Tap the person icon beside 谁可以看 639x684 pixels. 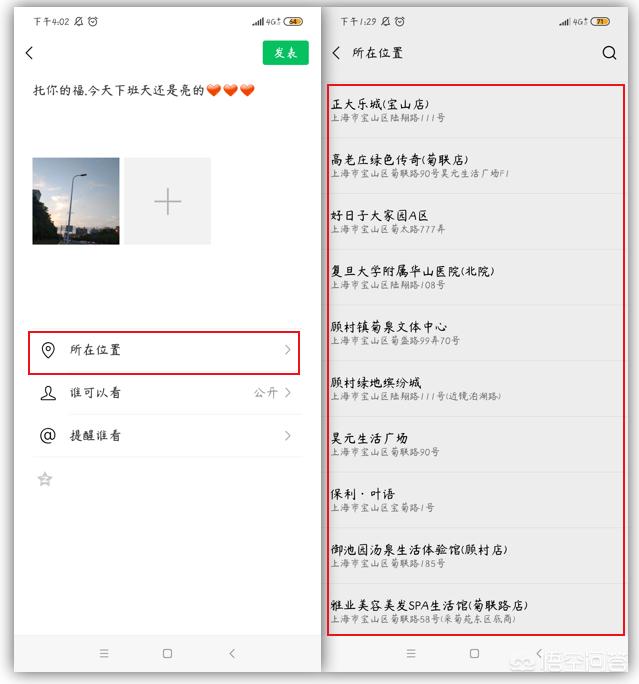(47, 393)
